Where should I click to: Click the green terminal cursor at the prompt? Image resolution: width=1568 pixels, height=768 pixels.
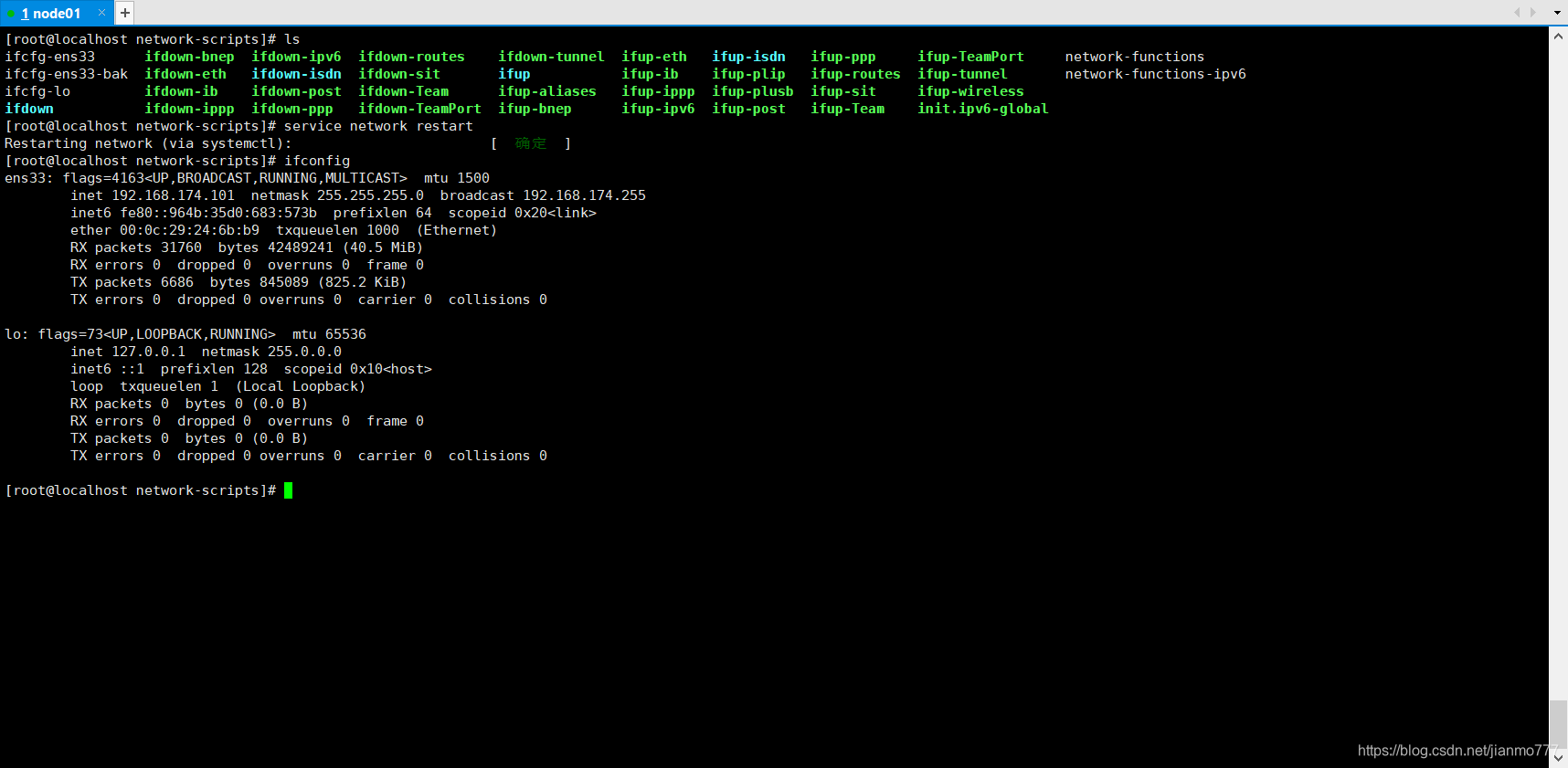pos(288,490)
